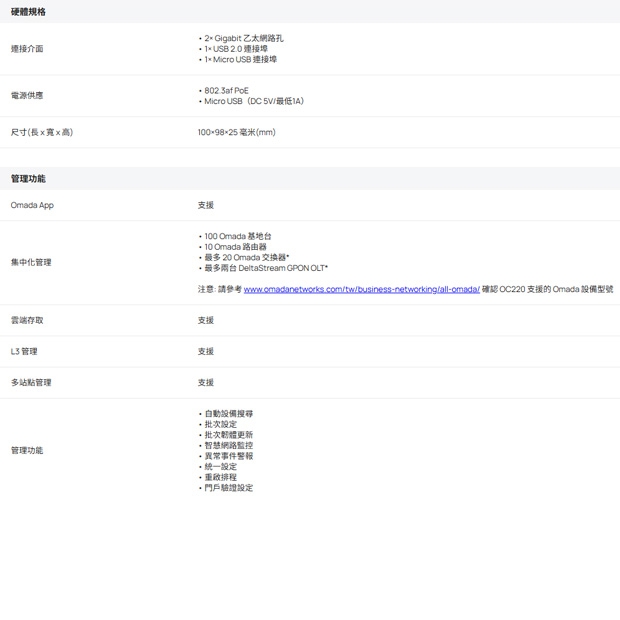
Task: Select the 連接介面 row label
Action: (x=27, y=49)
